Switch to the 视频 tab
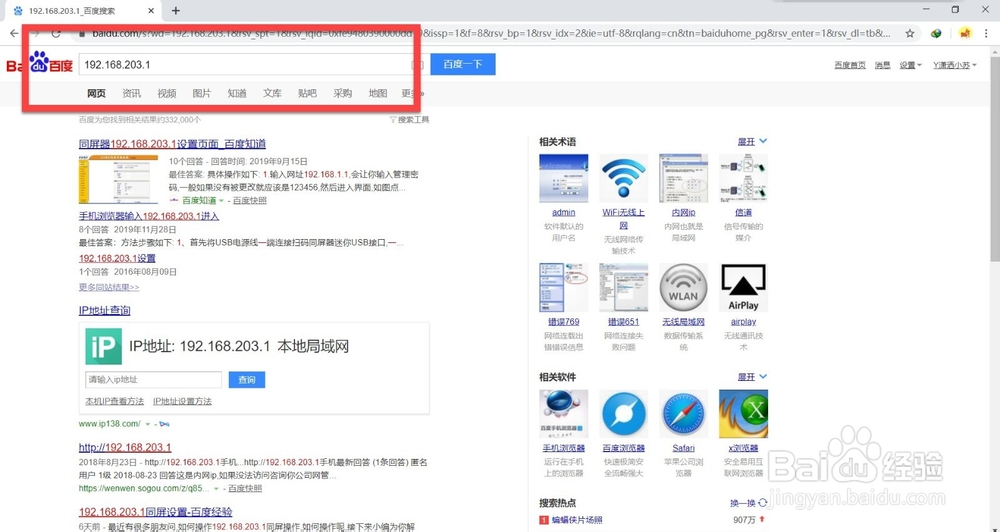 pos(166,93)
